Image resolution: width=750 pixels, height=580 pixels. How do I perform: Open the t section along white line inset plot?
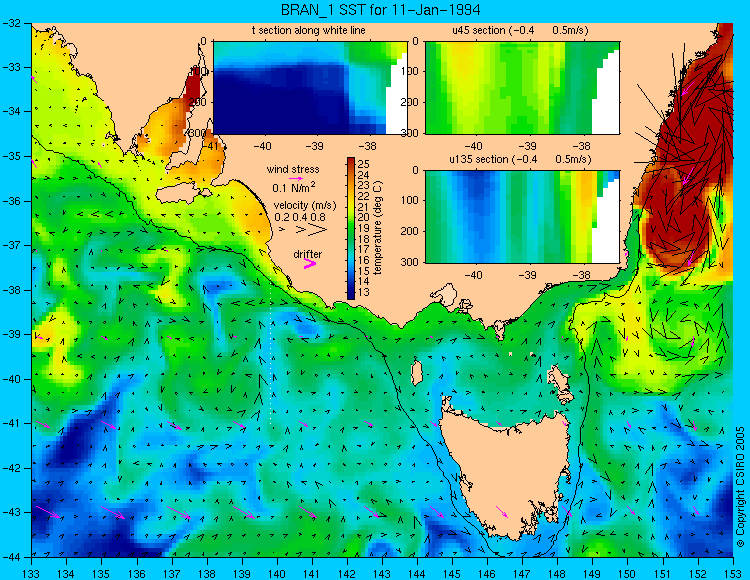pyautogui.click(x=310, y=88)
